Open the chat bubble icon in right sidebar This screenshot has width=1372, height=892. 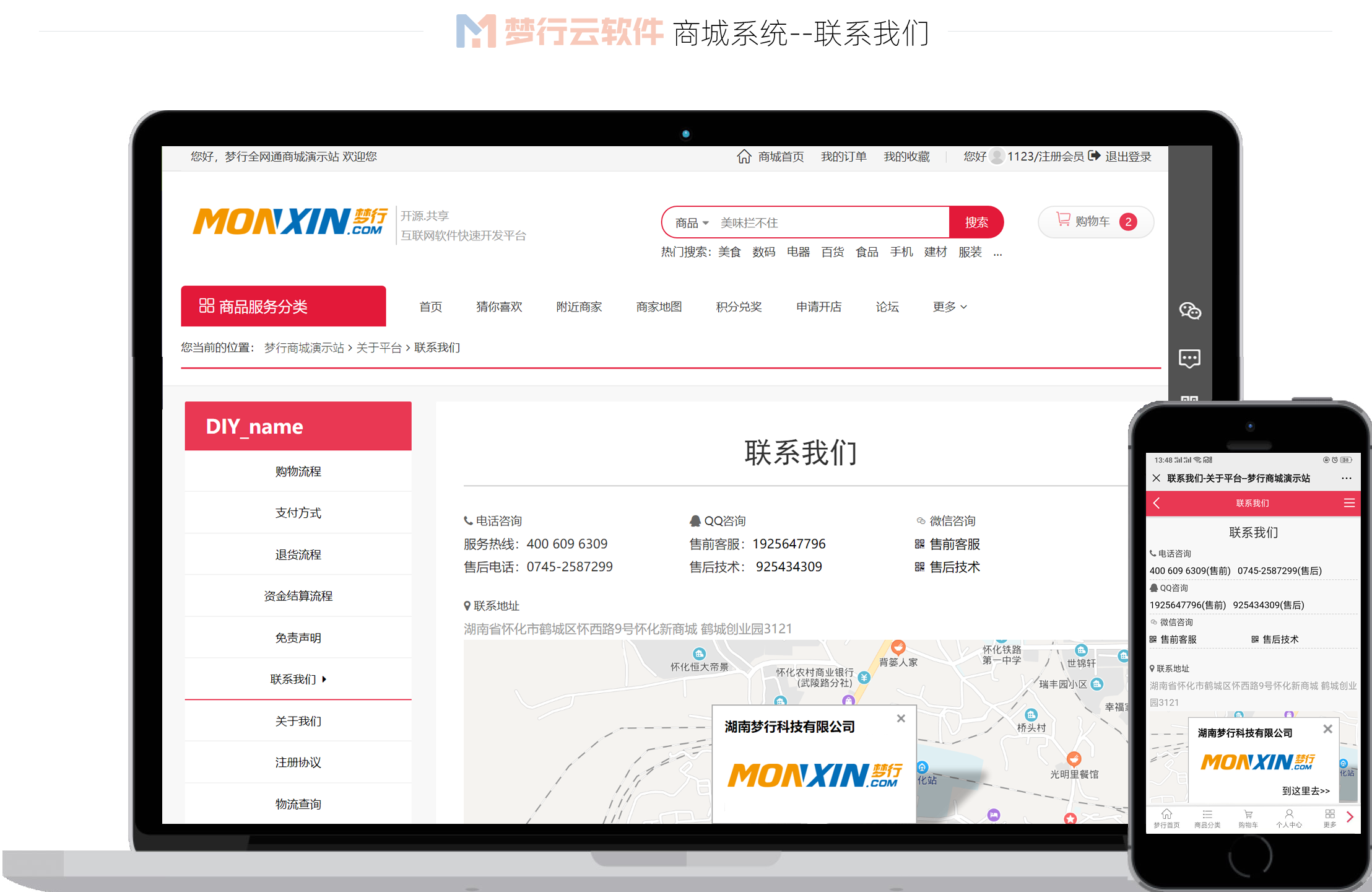(x=1189, y=359)
